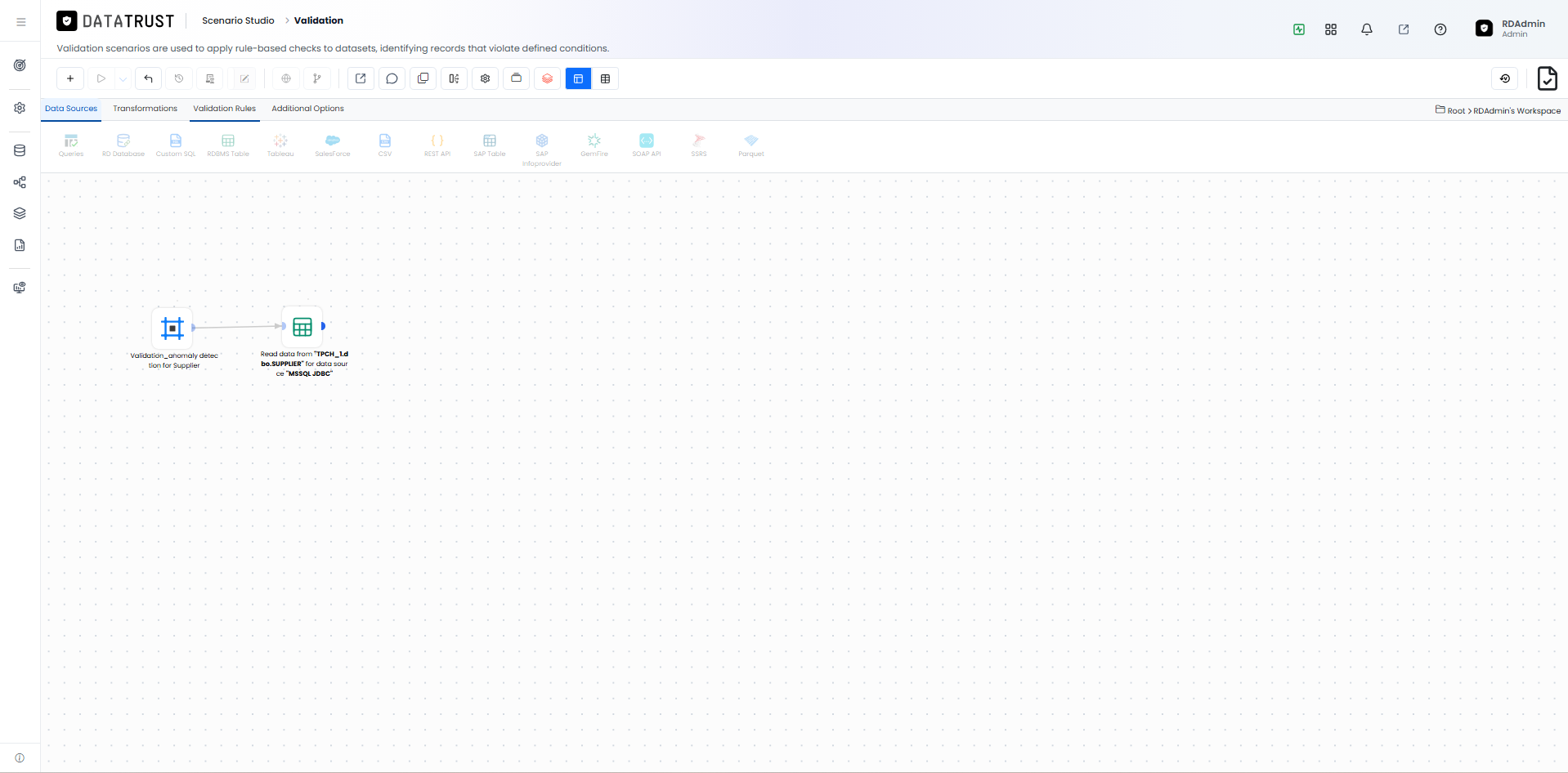Run the scenario with the play button
Screen dimensions: 1568x773
(101, 78)
